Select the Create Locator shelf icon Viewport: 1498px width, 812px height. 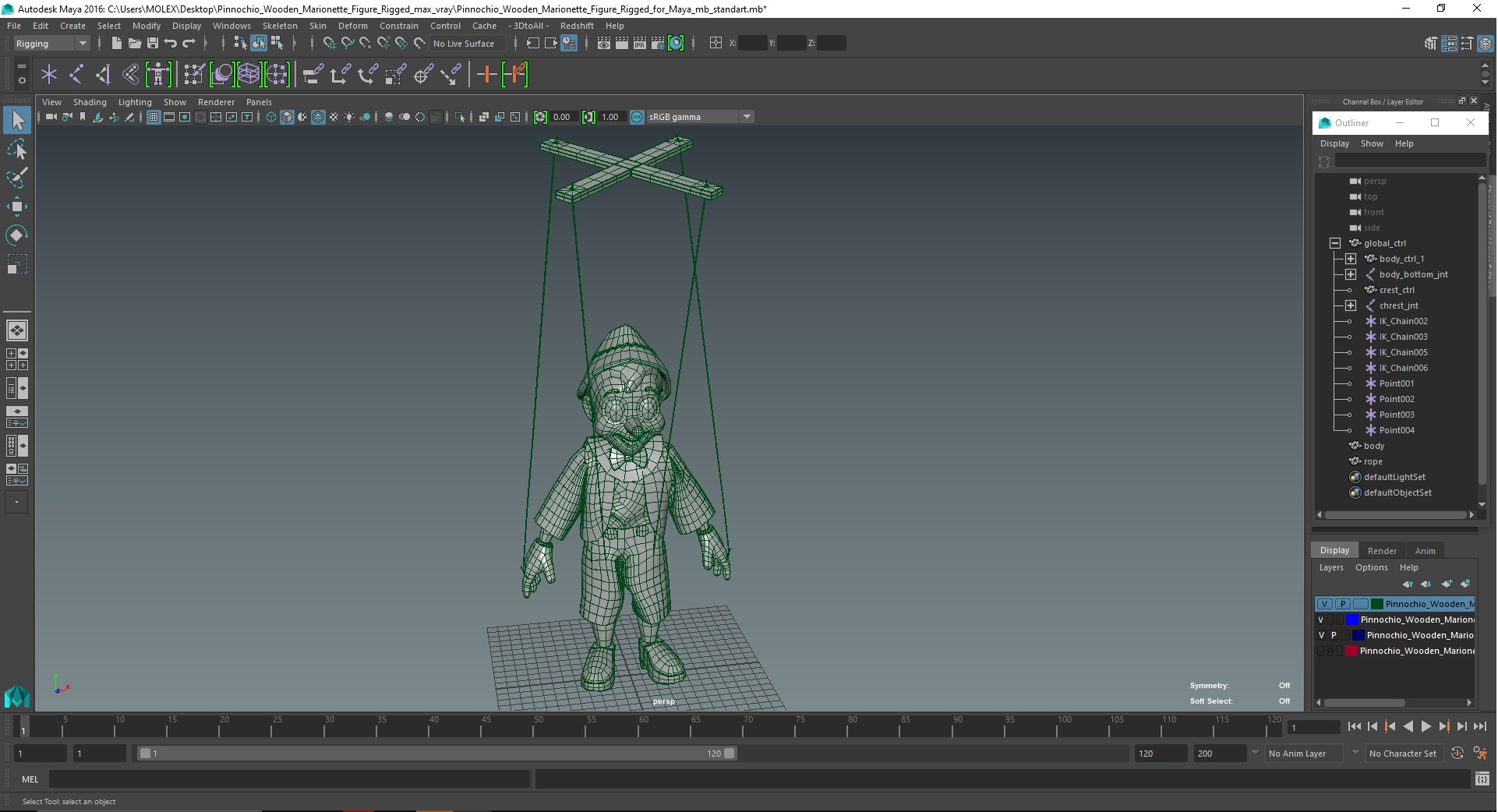click(x=49, y=75)
